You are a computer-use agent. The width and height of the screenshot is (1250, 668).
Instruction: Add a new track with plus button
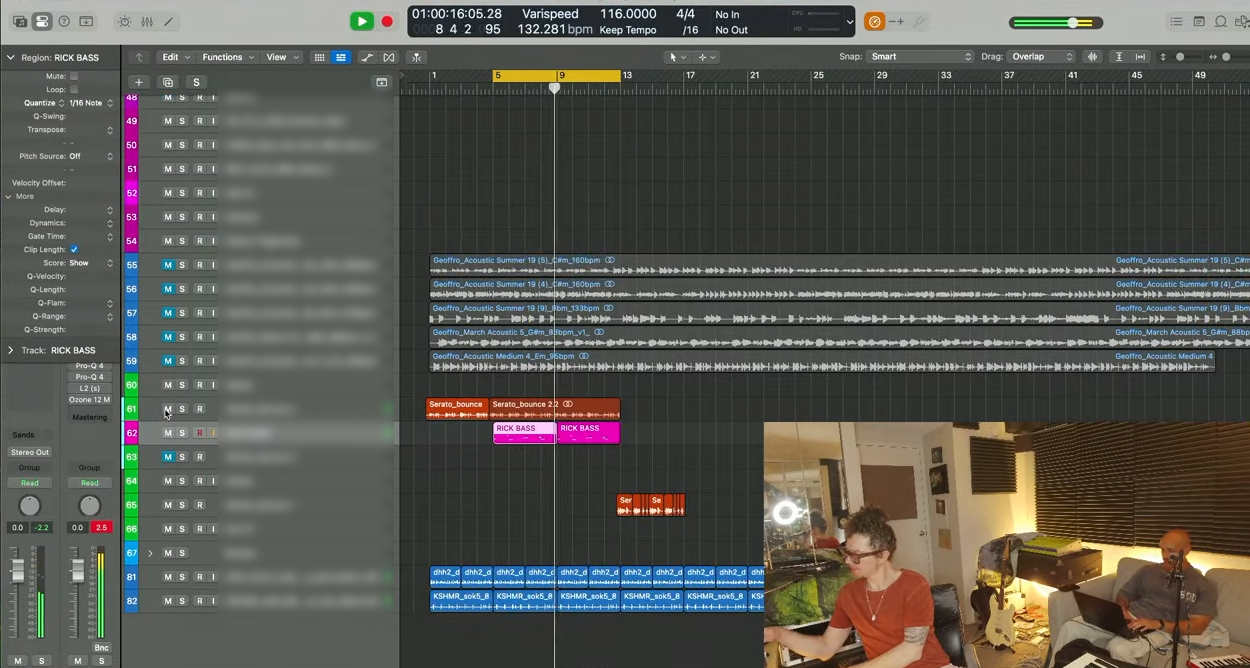(x=139, y=82)
